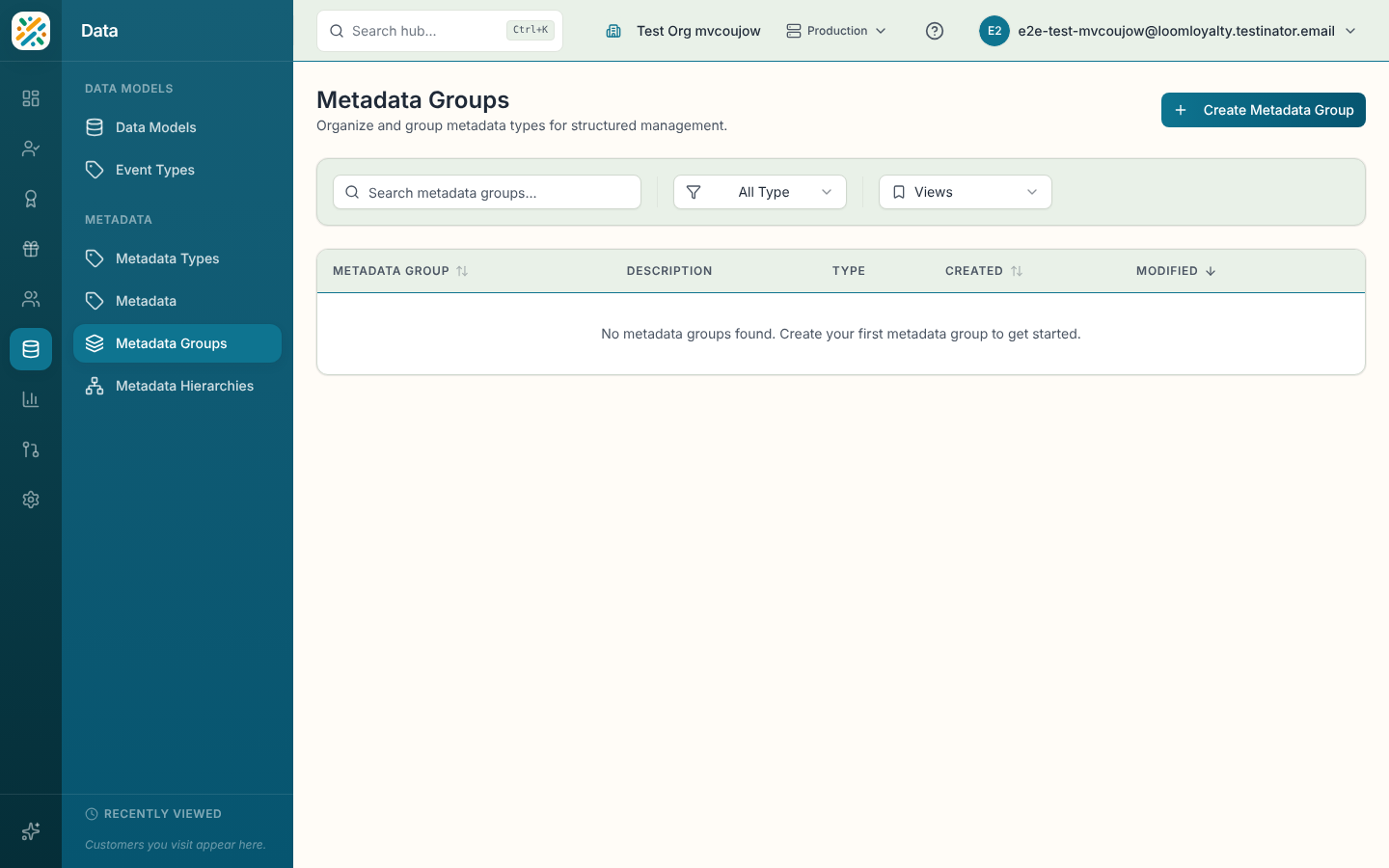
Task: Open the people group icon in left rail
Action: click(x=31, y=299)
